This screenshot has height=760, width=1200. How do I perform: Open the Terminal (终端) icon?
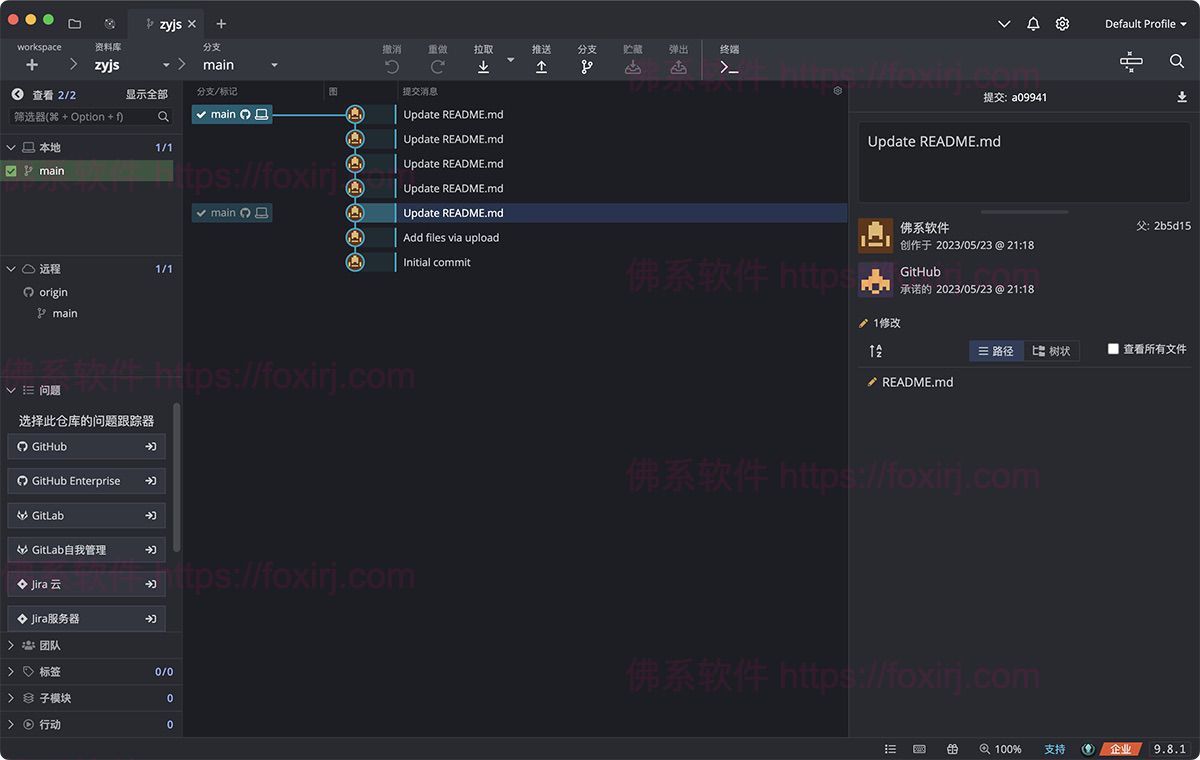pos(729,67)
